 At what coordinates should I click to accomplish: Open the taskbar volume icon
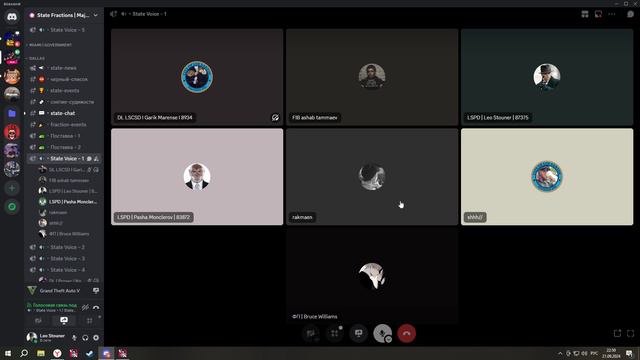pos(584,353)
